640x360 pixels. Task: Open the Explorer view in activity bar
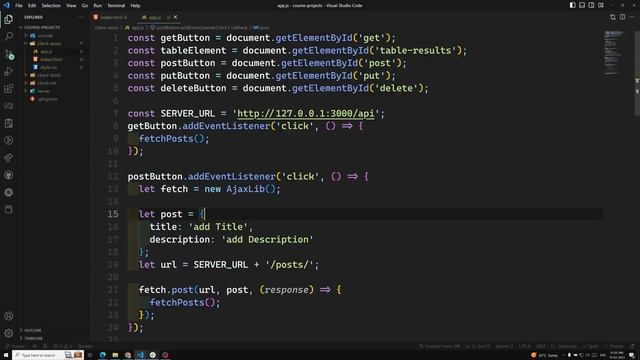pos(9,19)
